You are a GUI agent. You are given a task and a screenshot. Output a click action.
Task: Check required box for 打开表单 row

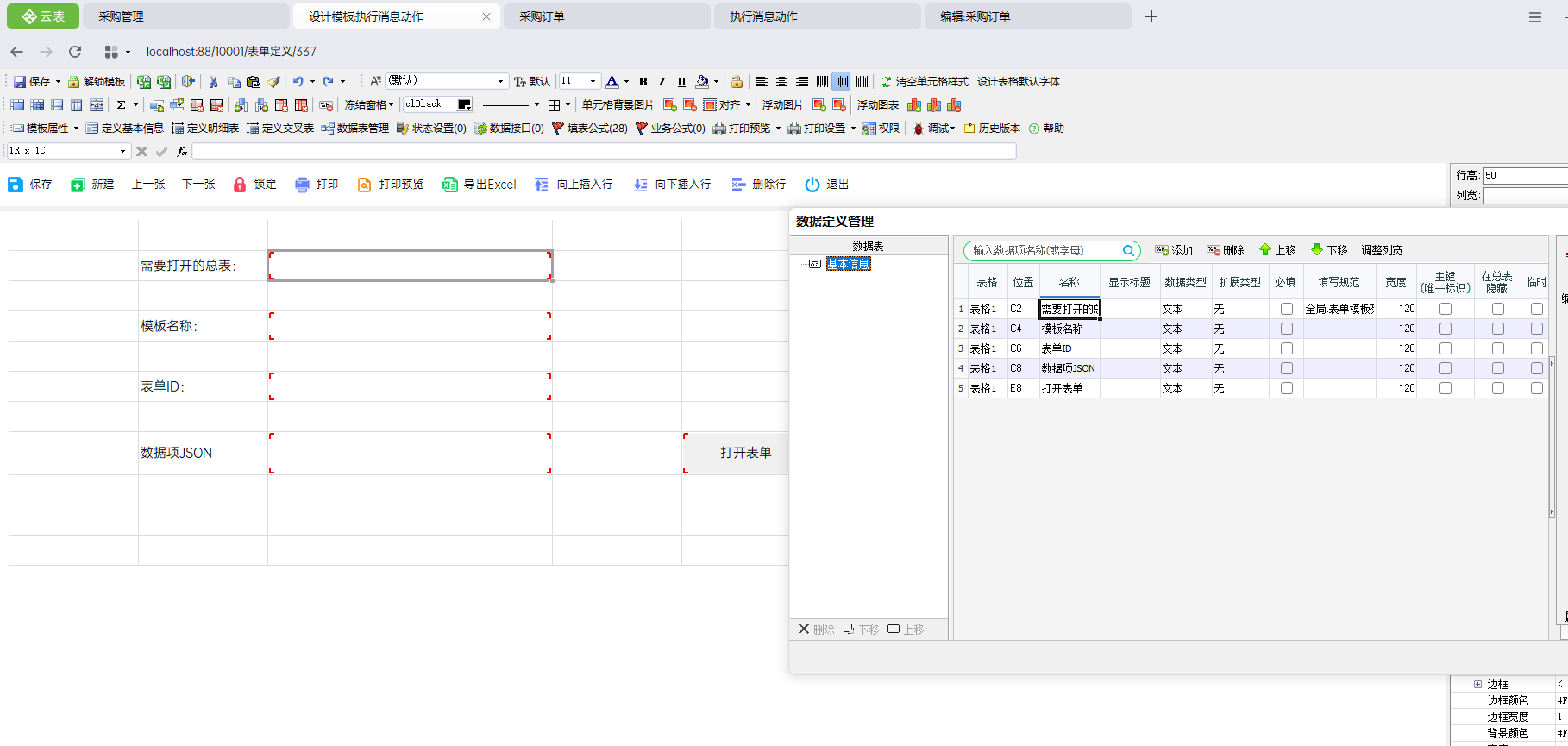[1287, 388]
